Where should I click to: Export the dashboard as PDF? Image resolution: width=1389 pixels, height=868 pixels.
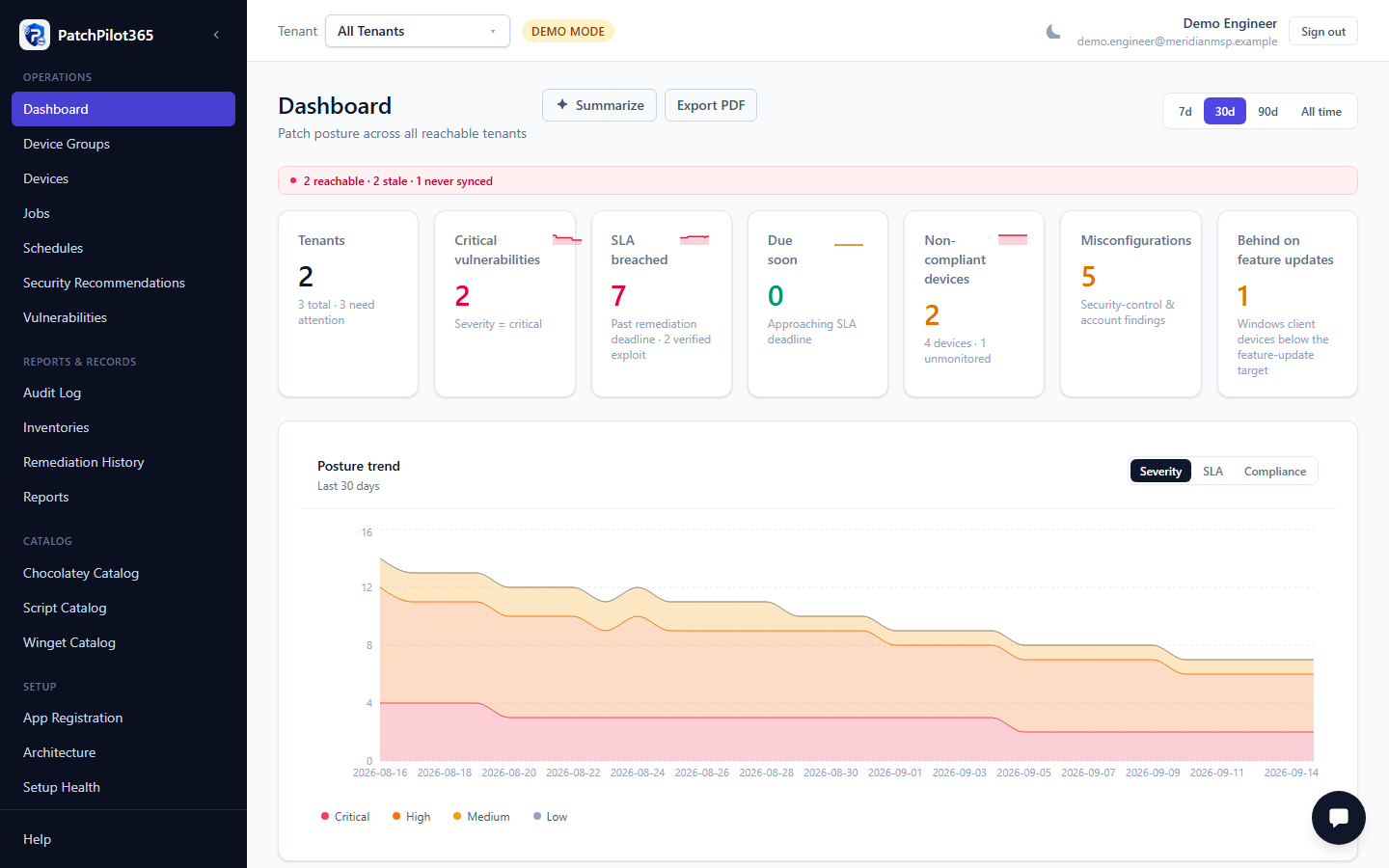click(x=711, y=105)
